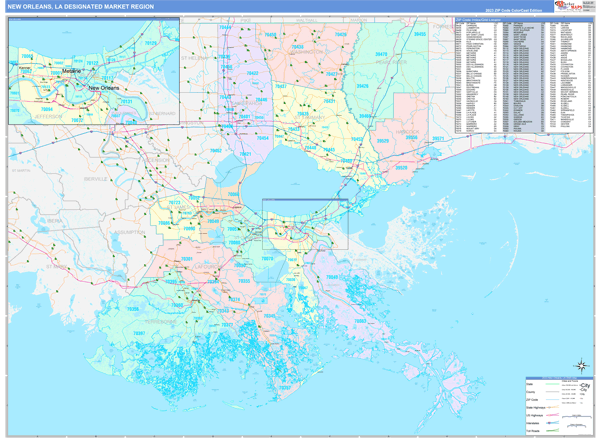Click the large 'City' sample in legend
The image size is (600, 438).
point(585,385)
